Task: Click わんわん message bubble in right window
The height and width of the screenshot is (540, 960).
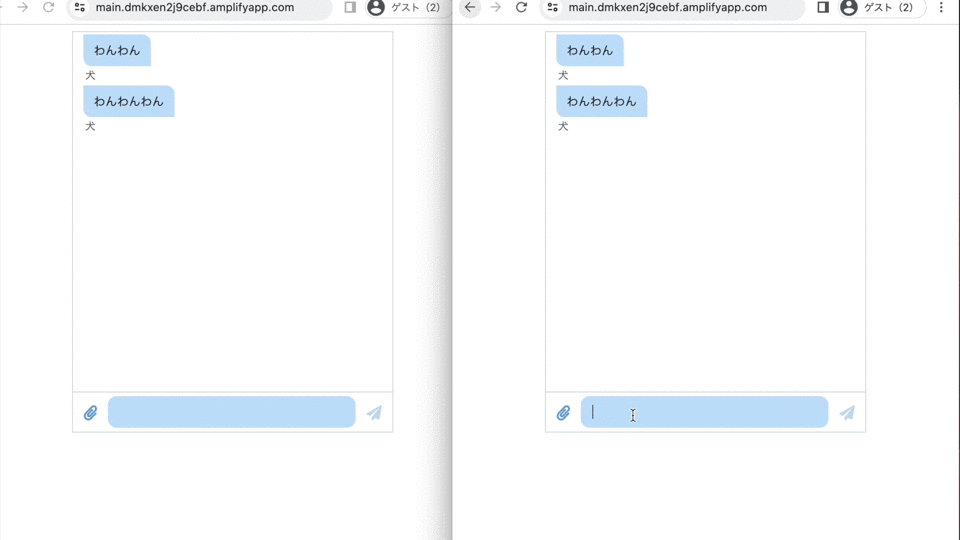Action: coord(590,50)
